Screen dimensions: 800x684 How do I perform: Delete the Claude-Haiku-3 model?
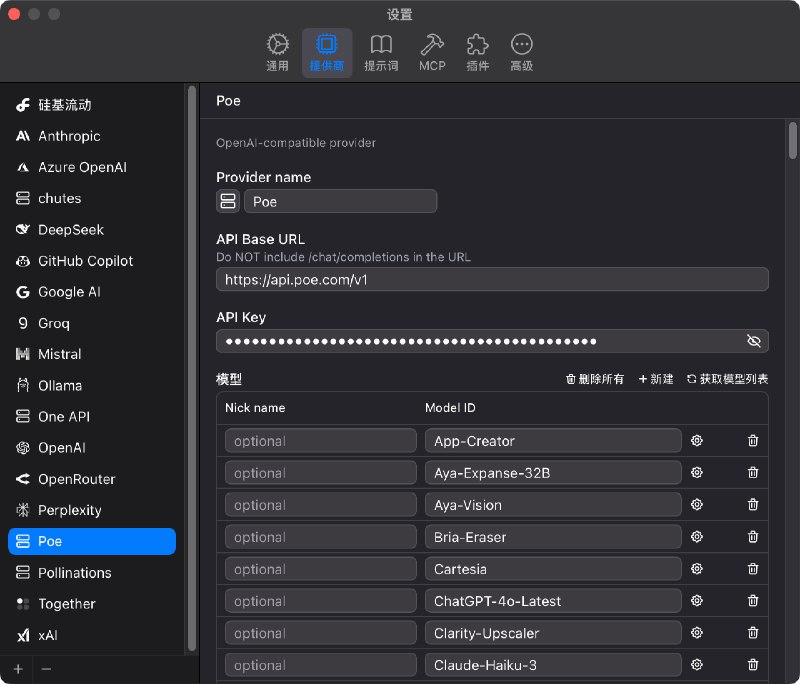(x=753, y=665)
